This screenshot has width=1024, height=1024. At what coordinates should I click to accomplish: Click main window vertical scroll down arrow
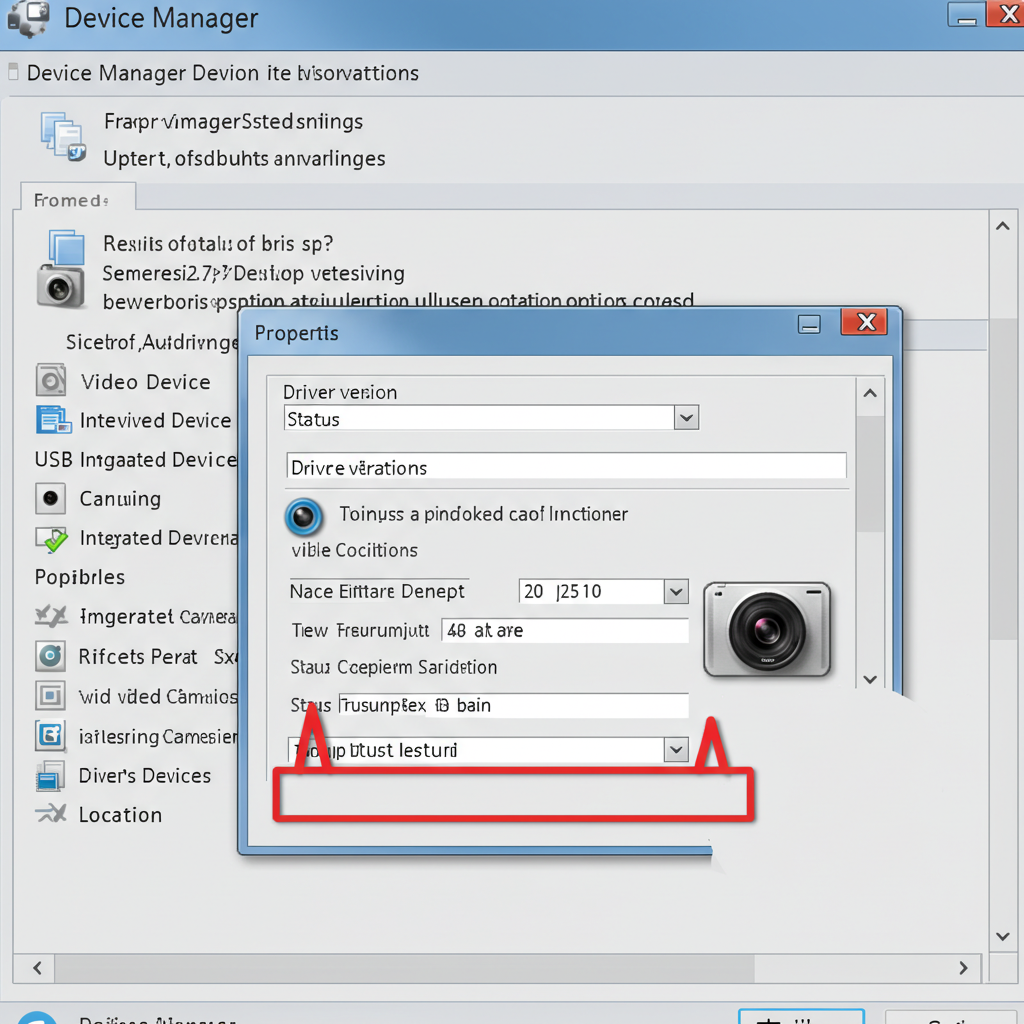pos(1003,936)
